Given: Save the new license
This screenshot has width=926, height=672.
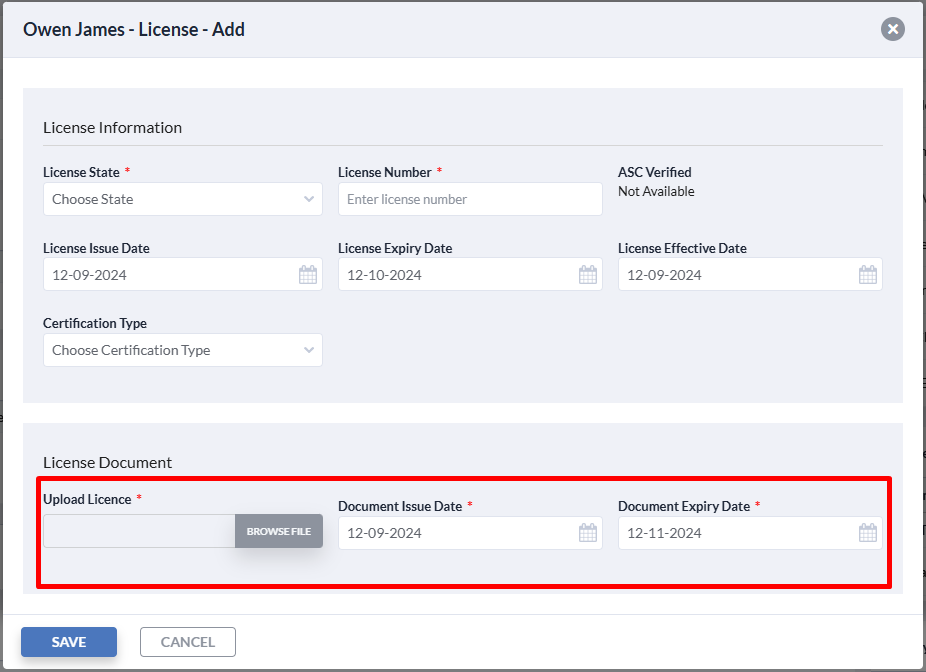Looking at the screenshot, I should tap(69, 642).
